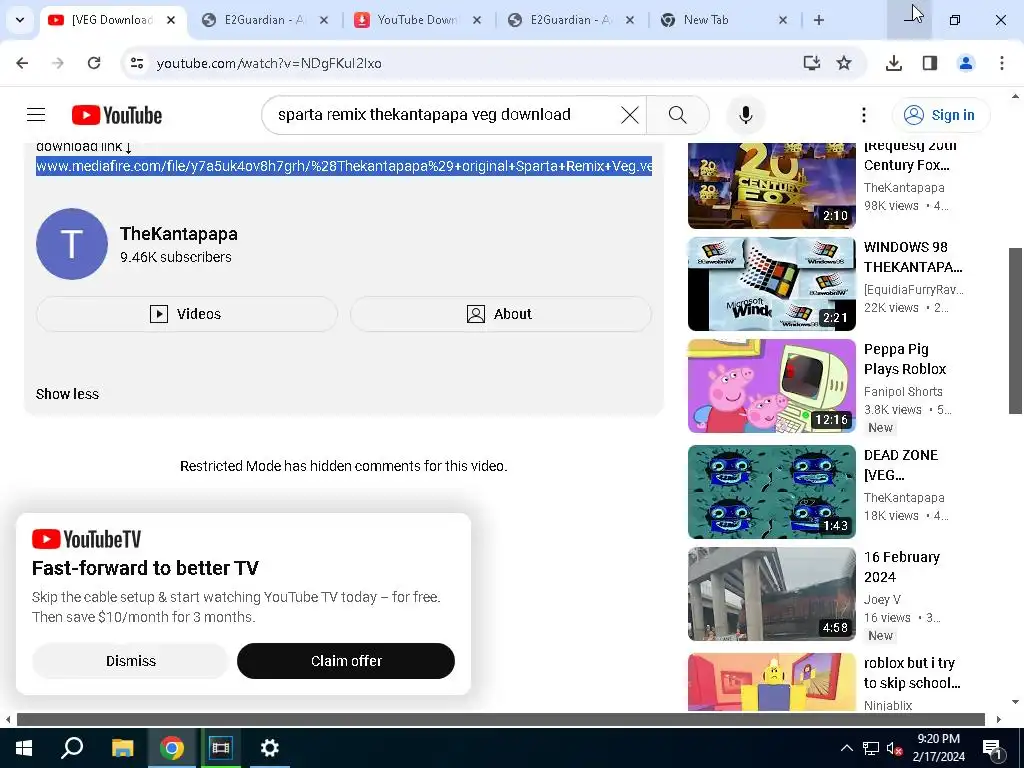Image resolution: width=1024 pixels, height=768 pixels.
Task: Open 16 February 2024 video thumbnail
Action: click(x=772, y=594)
